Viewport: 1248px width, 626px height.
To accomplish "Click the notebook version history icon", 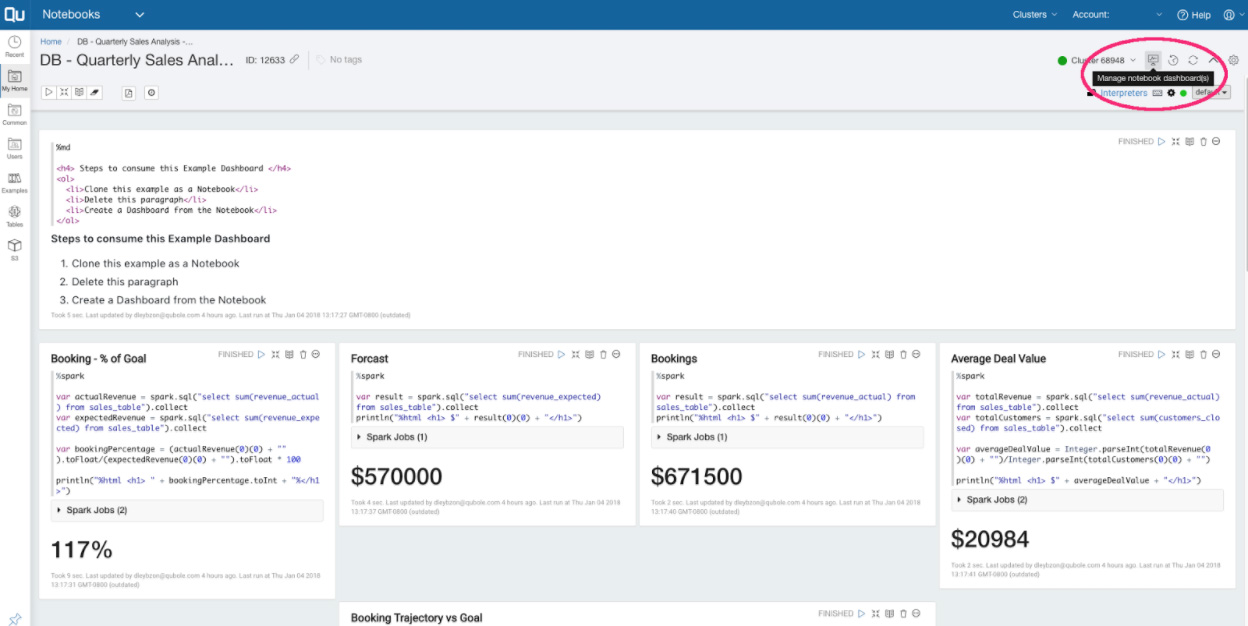I will click(1174, 60).
